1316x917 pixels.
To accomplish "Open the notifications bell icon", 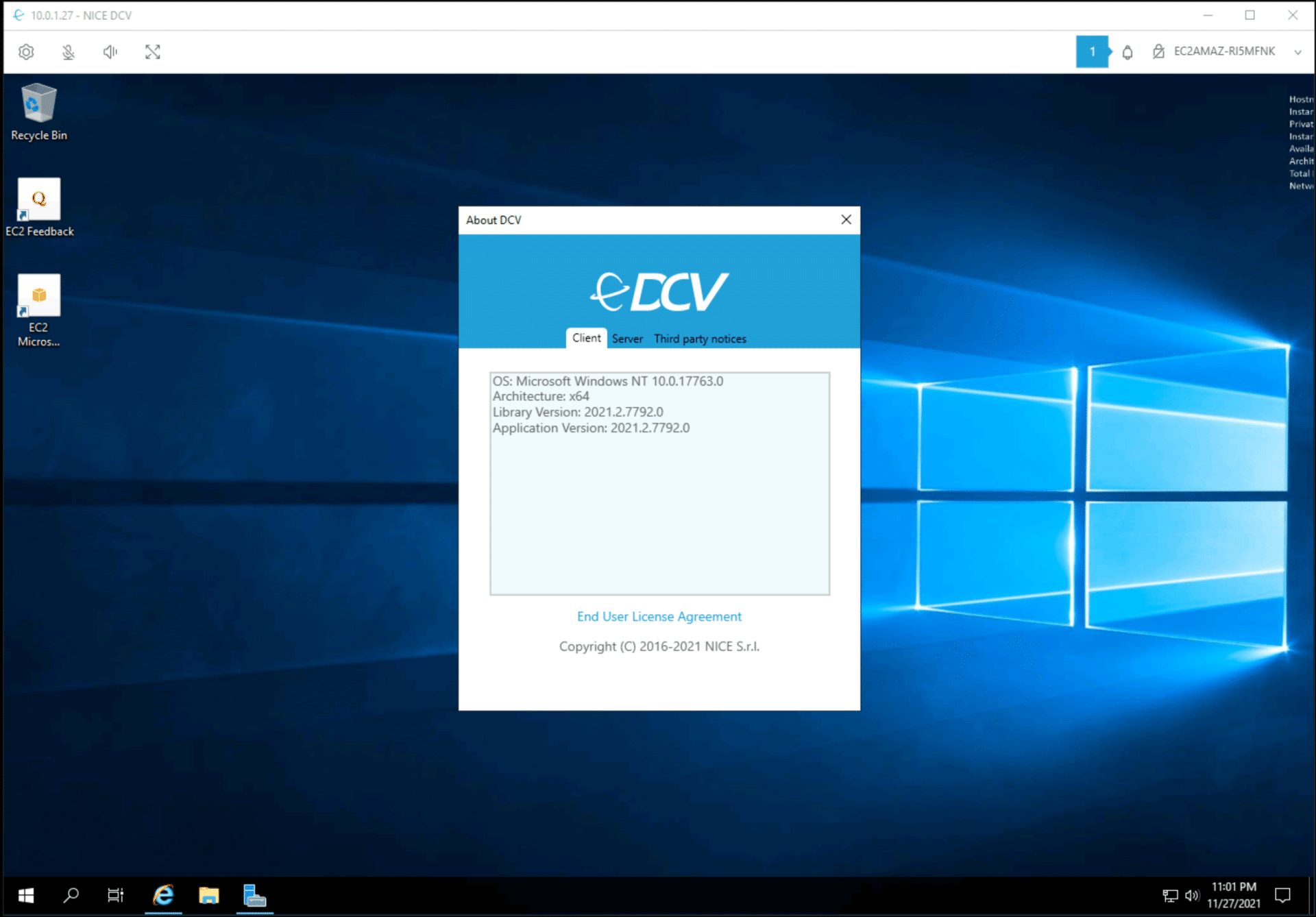I will coord(1127,52).
